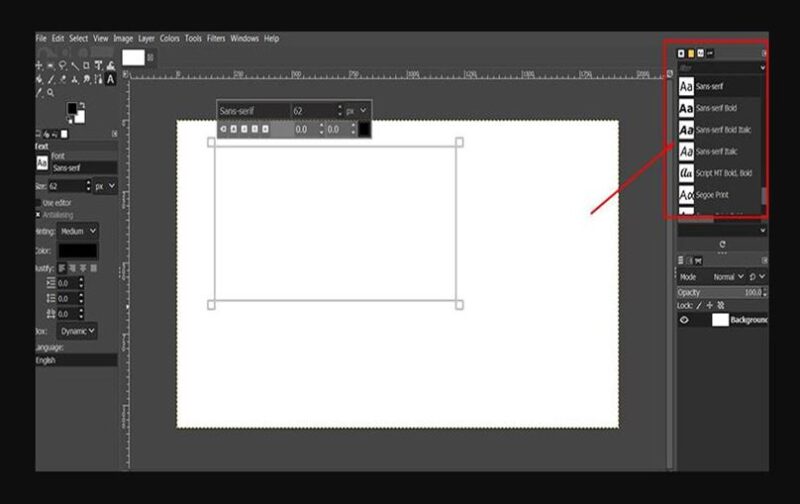
Task: Click the image tab thumbnail above the canvas
Action: (133, 58)
